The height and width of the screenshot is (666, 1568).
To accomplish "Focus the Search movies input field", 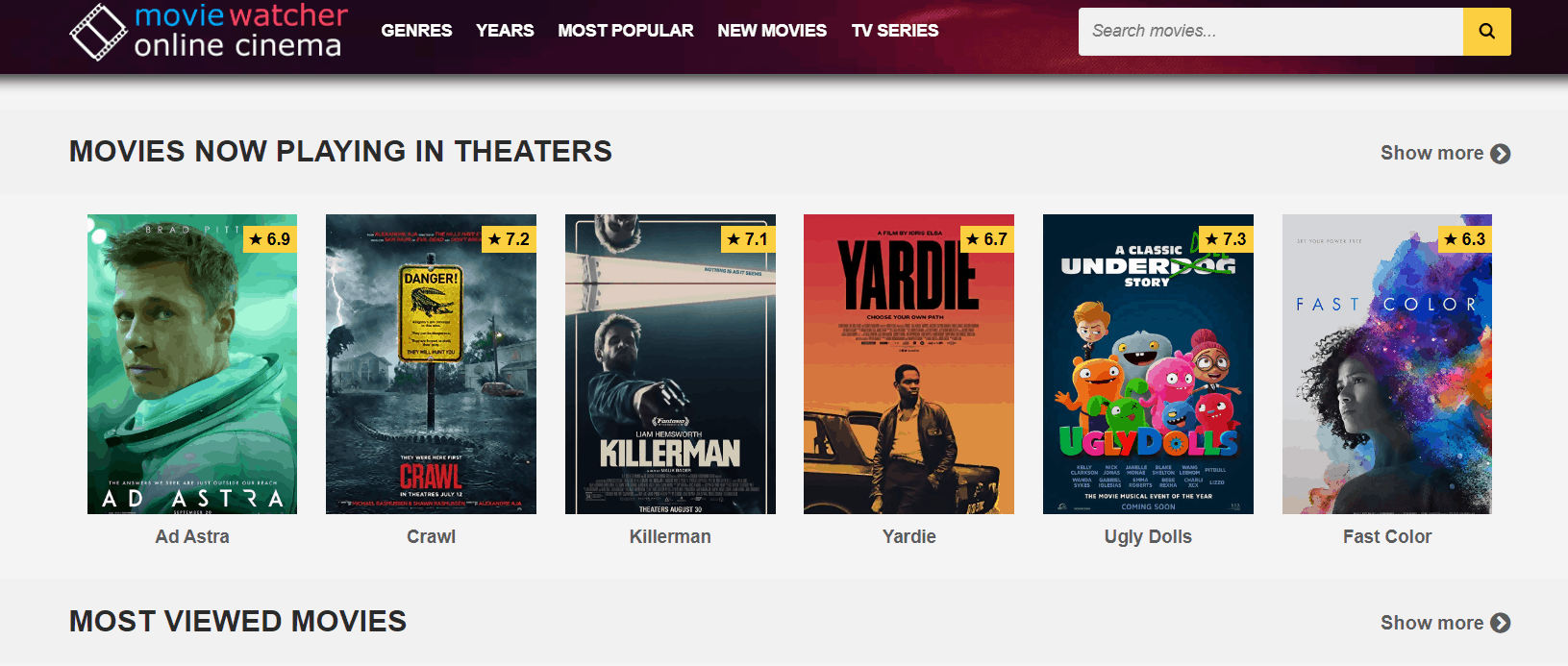I will point(1271,32).
